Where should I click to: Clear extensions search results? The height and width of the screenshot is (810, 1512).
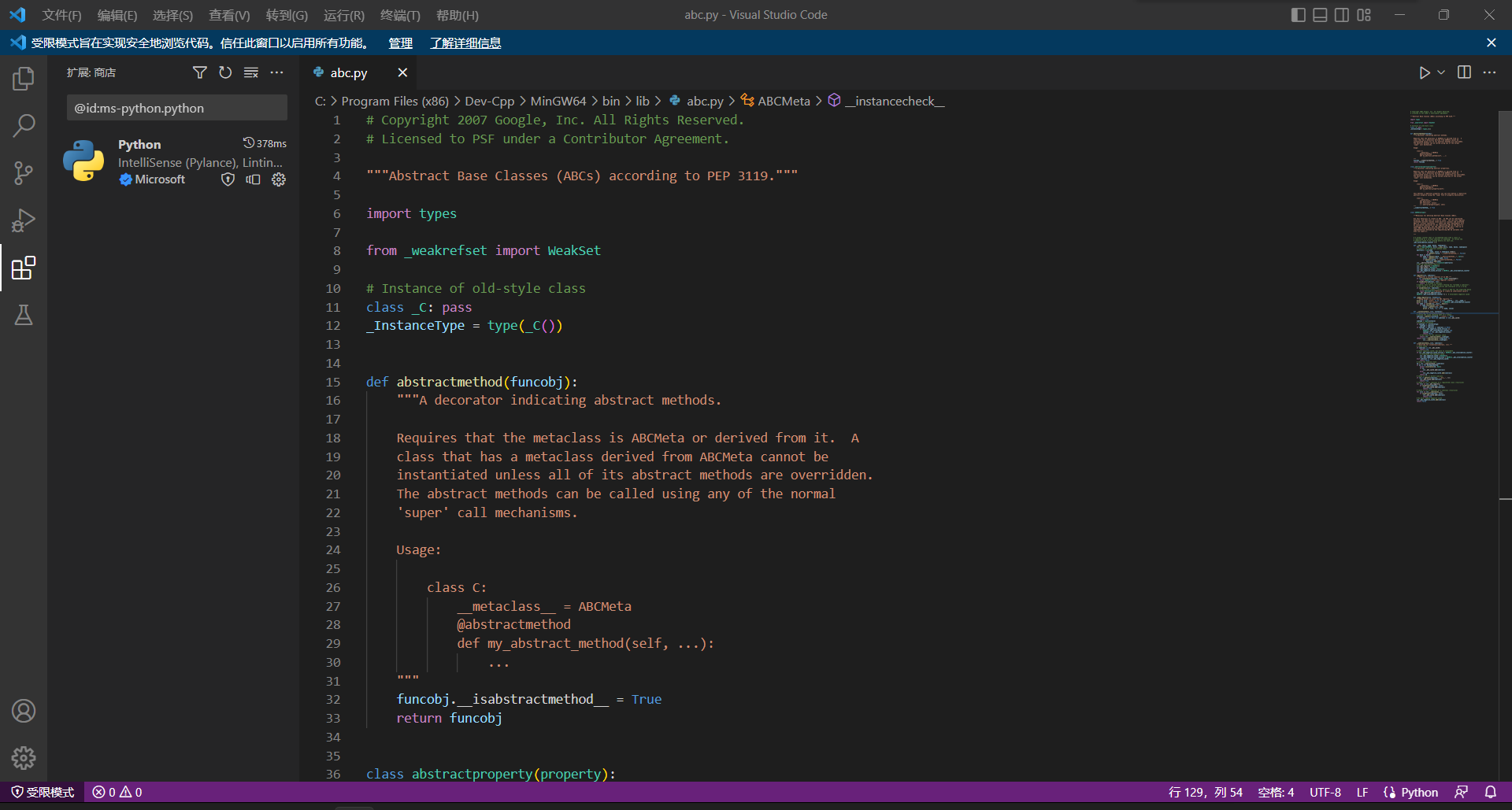[x=251, y=72]
